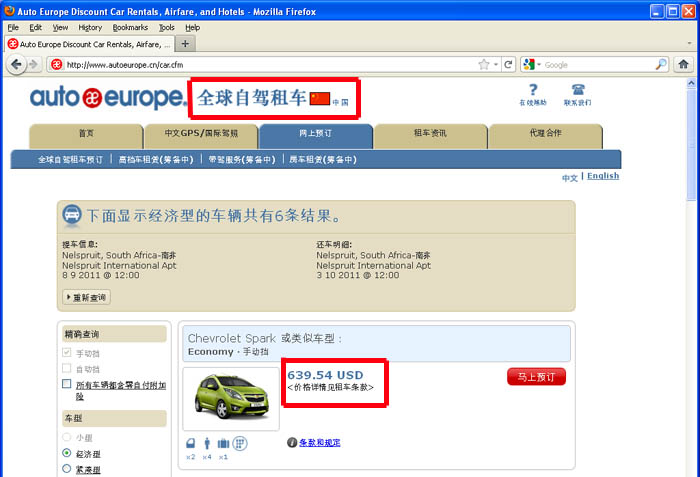Click the 639.54 USD price text
Viewport: 700px width, 477px height.
325,375
